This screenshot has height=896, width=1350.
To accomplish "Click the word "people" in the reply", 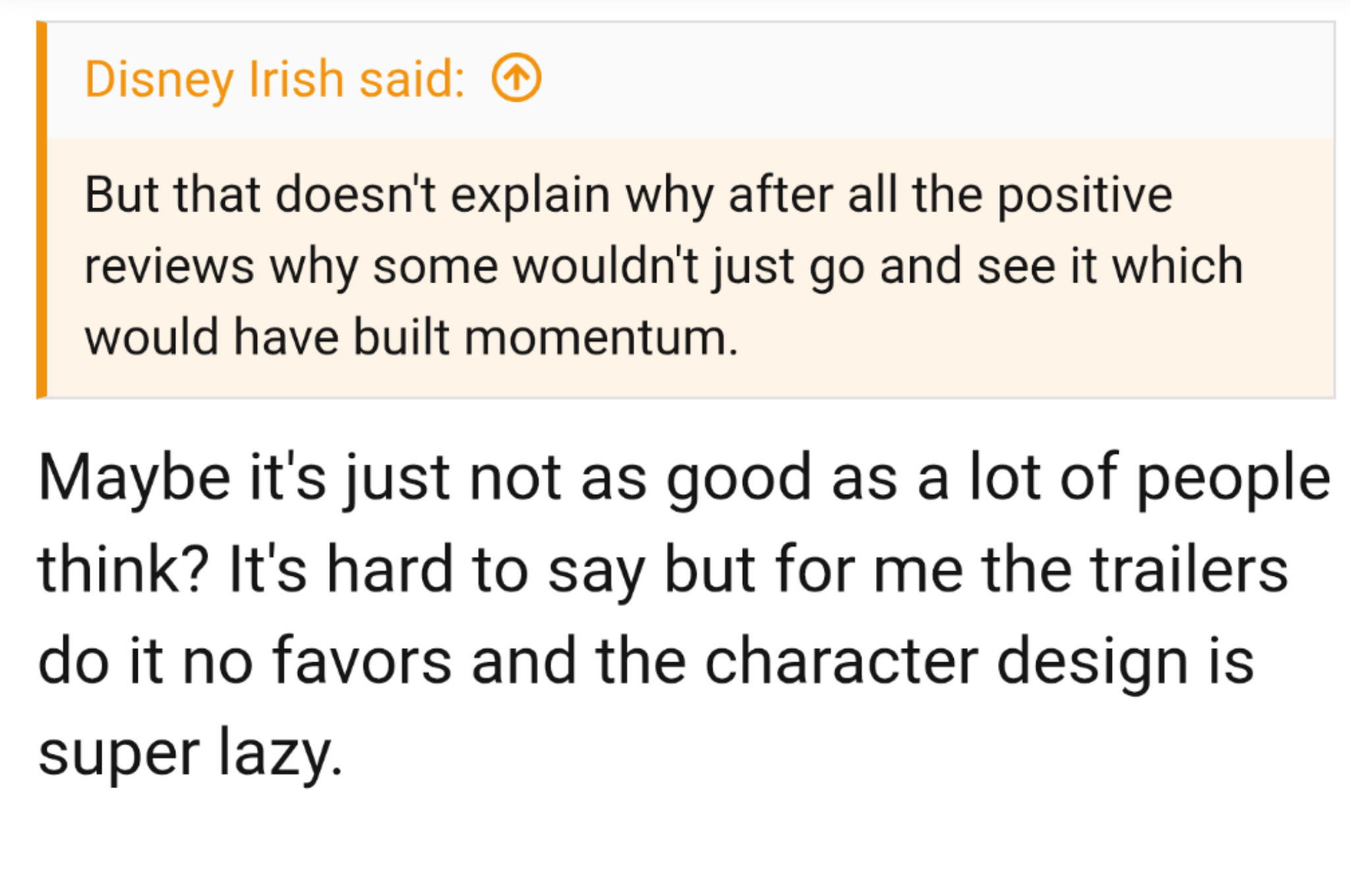I will click(x=1233, y=478).
